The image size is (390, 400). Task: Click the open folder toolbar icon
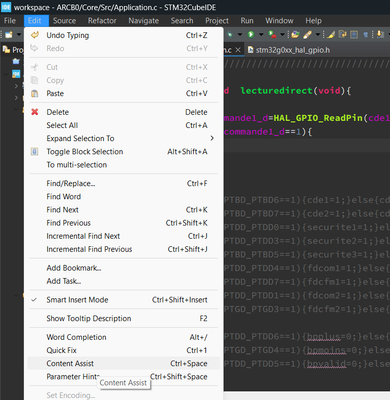point(295,34)
